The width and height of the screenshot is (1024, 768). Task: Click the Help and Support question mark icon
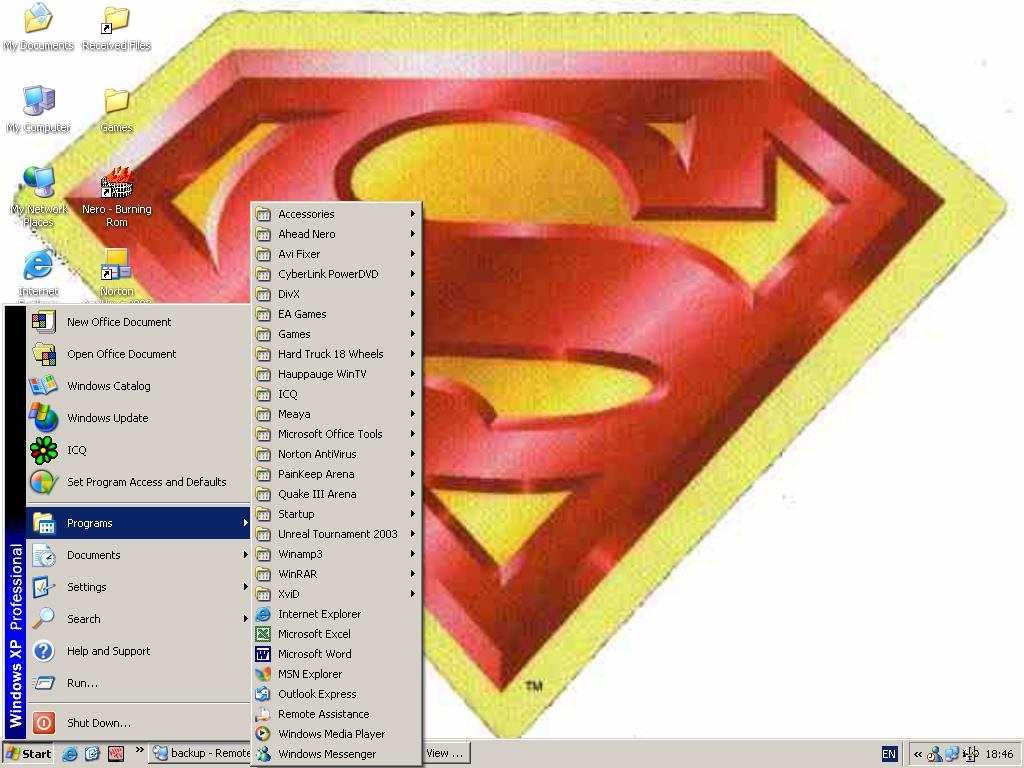click(44, 651)
